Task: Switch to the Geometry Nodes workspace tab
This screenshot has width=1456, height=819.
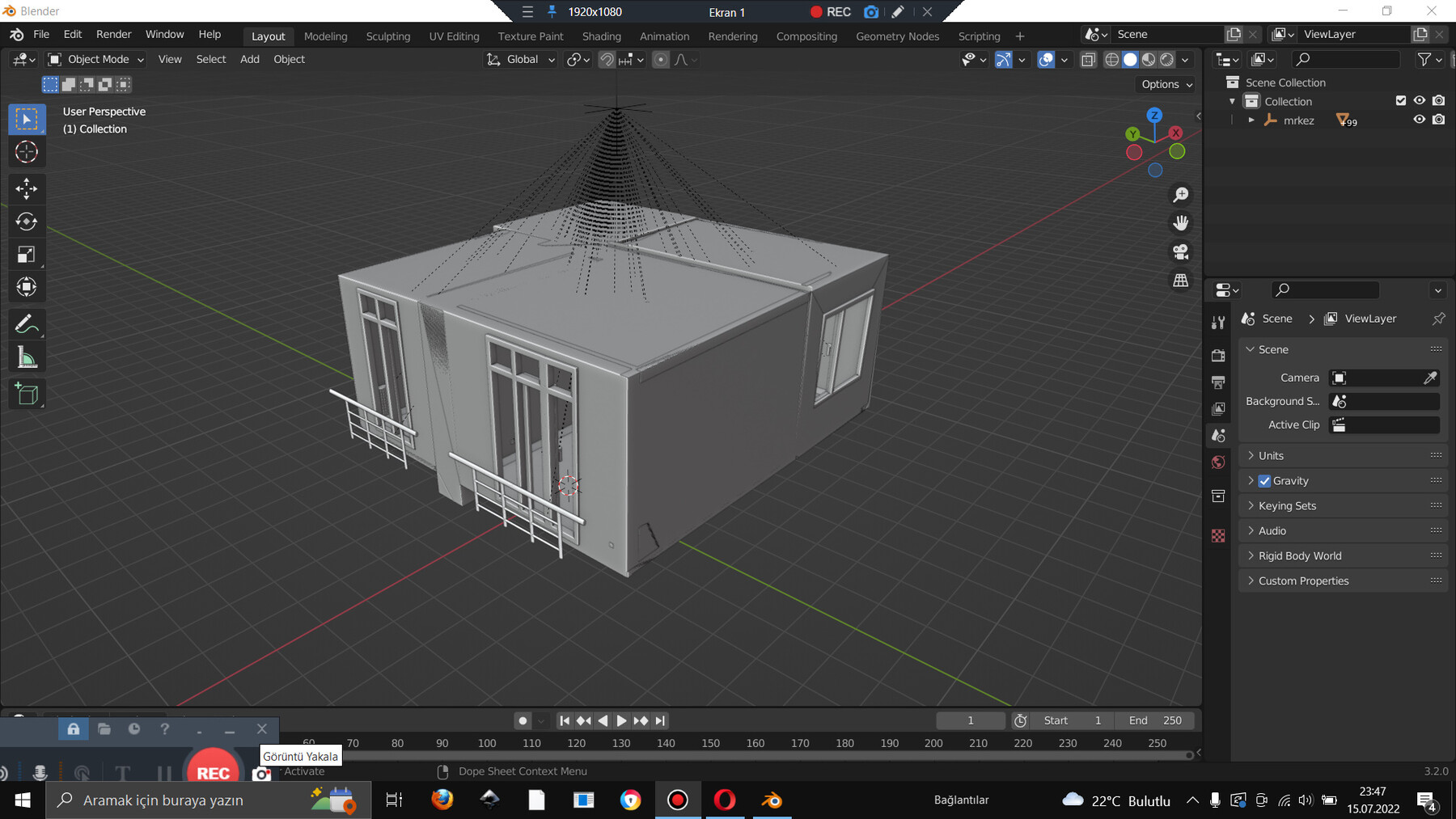Action: tap(897, 36)
